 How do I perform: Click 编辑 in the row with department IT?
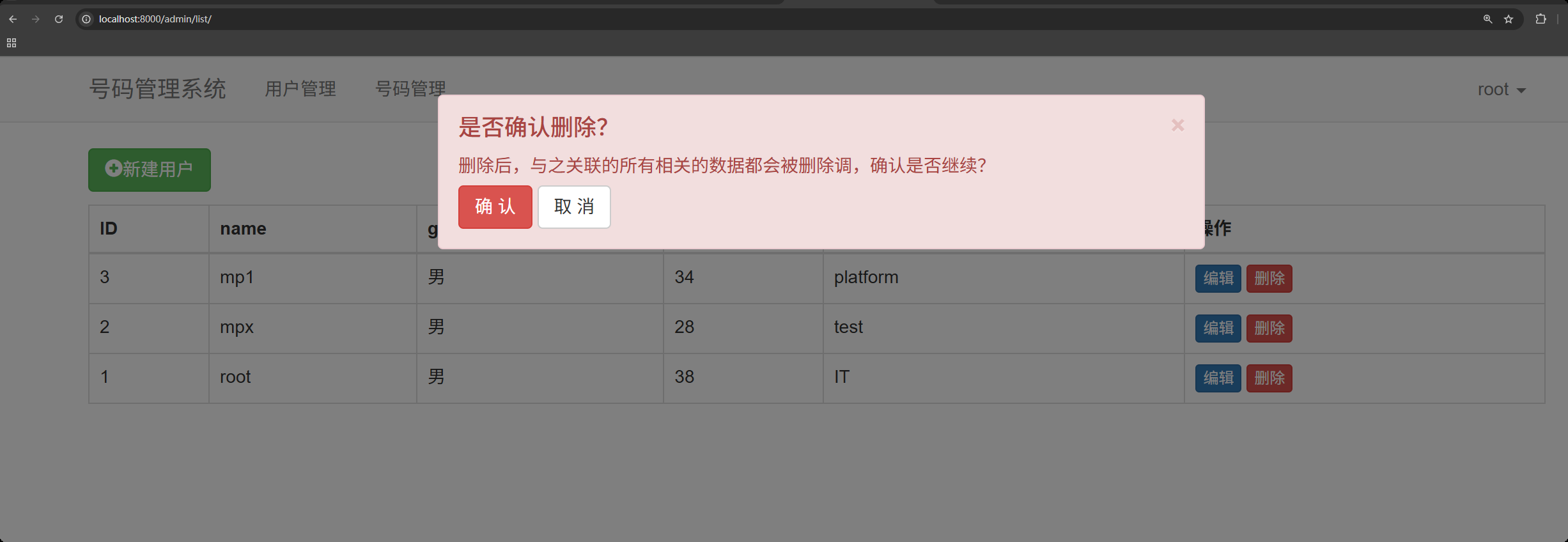point(1218,378)
